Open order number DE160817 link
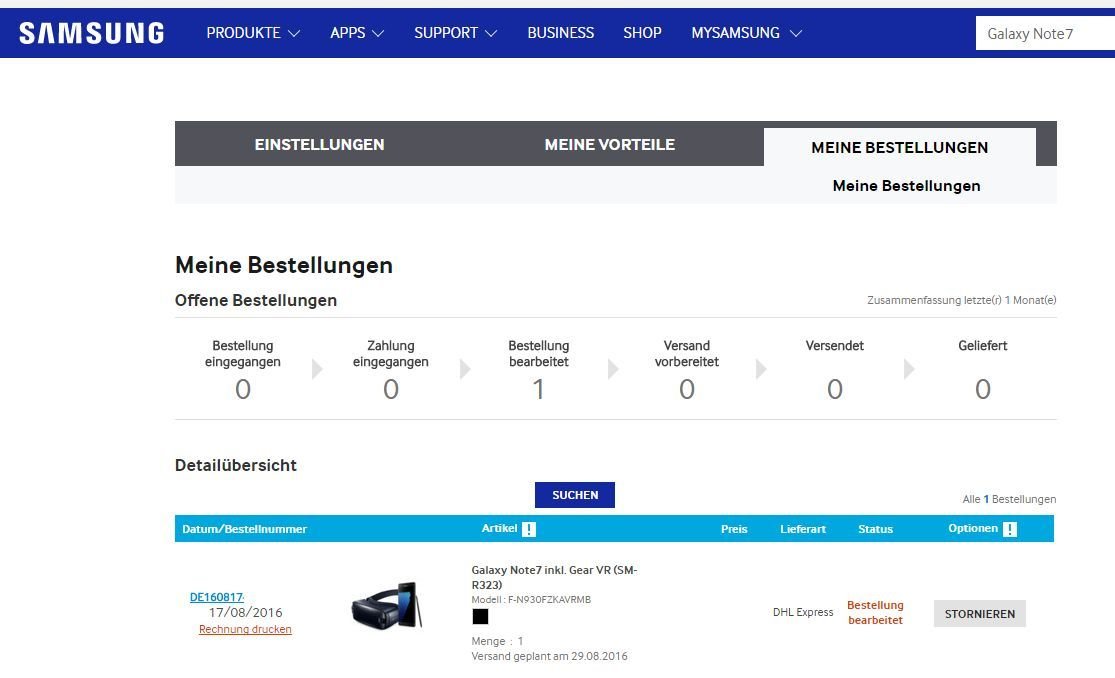This screenshot has height=678, width=1115. [217, 597]
